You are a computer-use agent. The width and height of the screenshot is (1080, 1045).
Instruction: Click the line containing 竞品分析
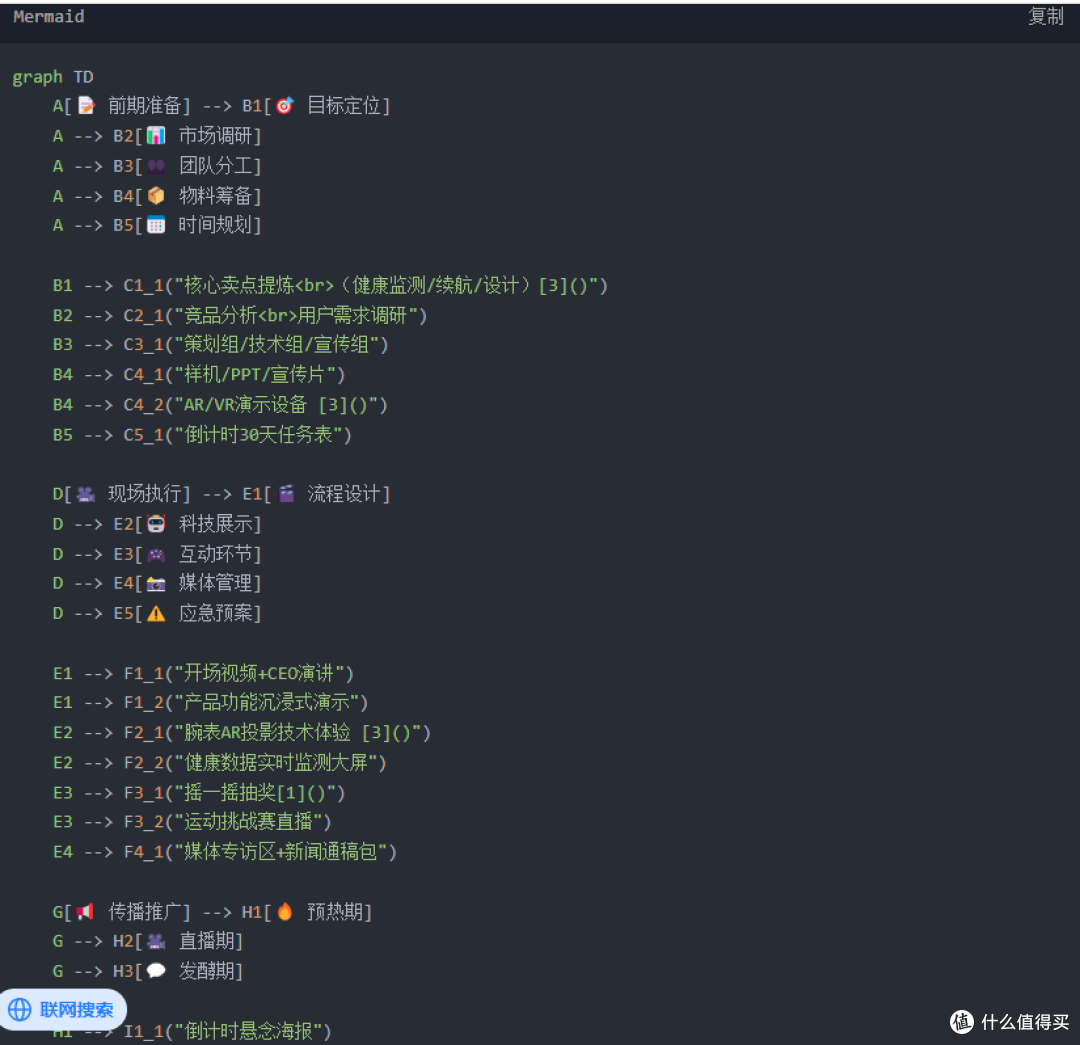coord(240,315)
